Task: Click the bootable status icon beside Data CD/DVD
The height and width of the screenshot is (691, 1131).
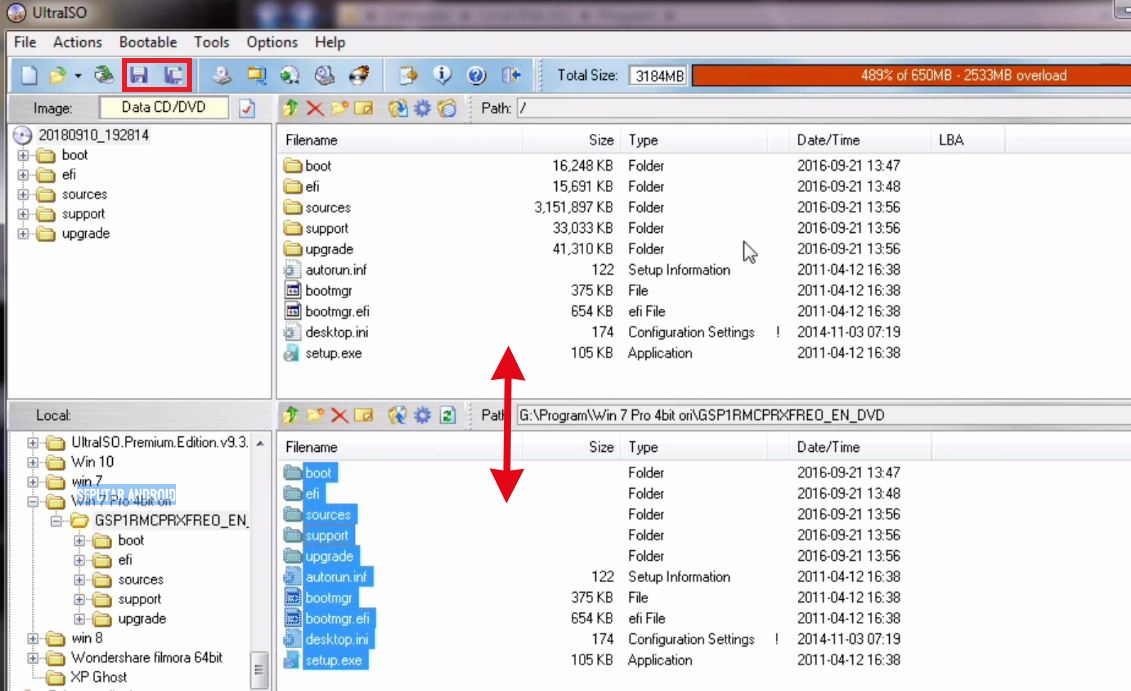Action: [247, 109]
